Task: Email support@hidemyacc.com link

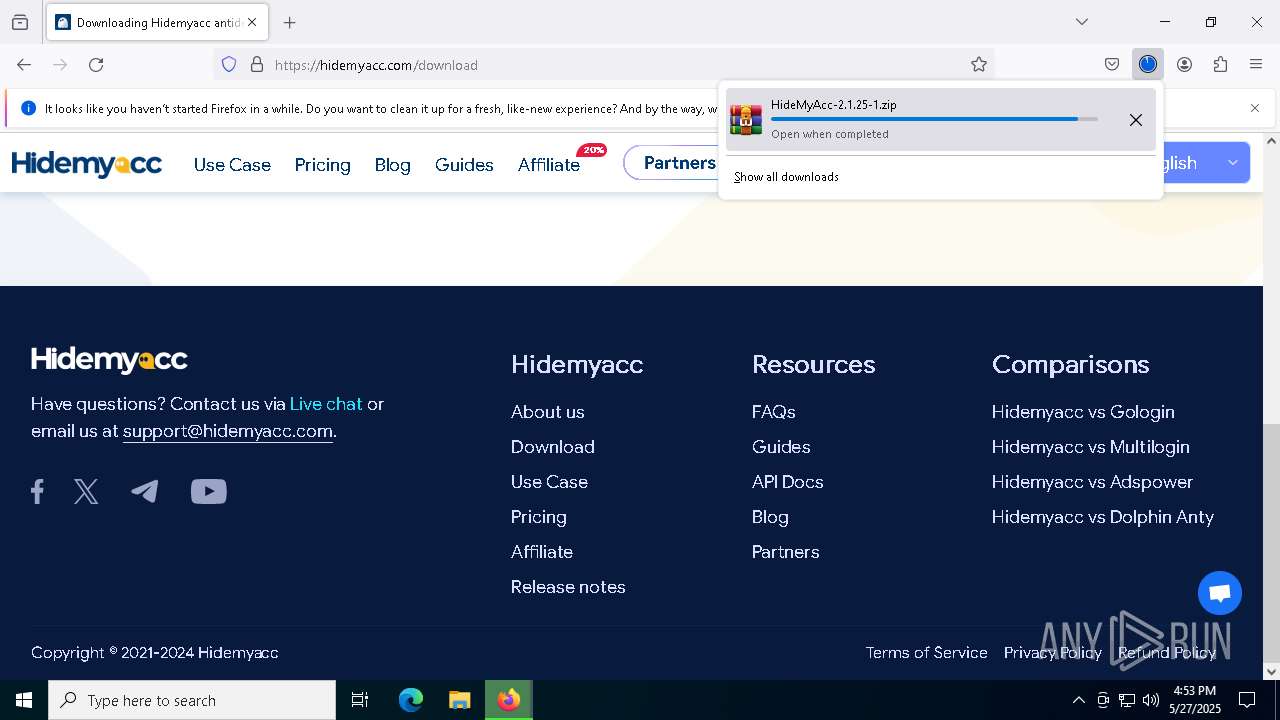Action: click(228, 431)
